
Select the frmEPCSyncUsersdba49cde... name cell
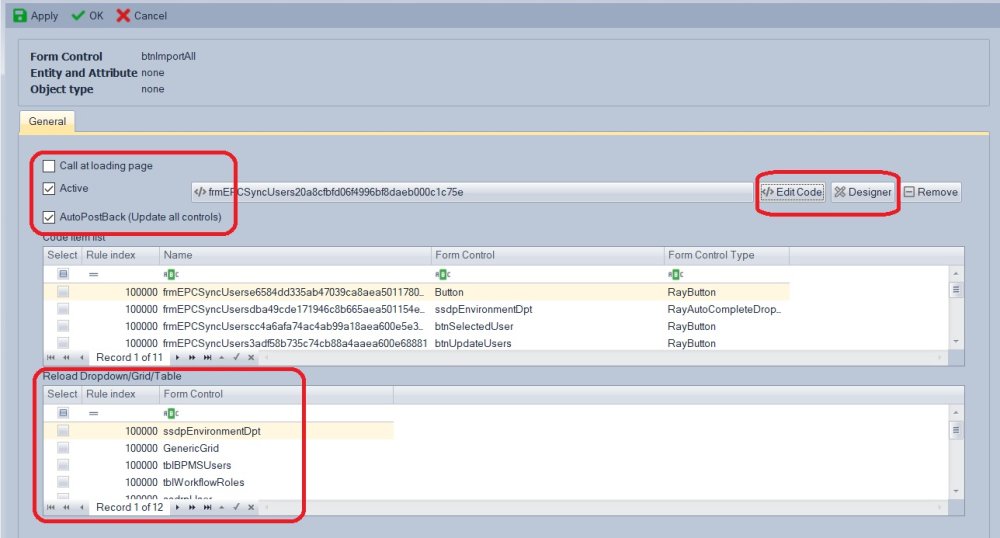point(294,309)
